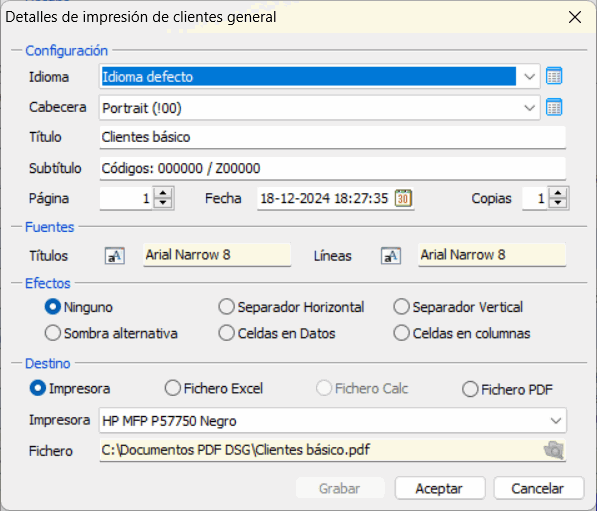Click the Copias number field
597x511 pixels.
(535, 198)
